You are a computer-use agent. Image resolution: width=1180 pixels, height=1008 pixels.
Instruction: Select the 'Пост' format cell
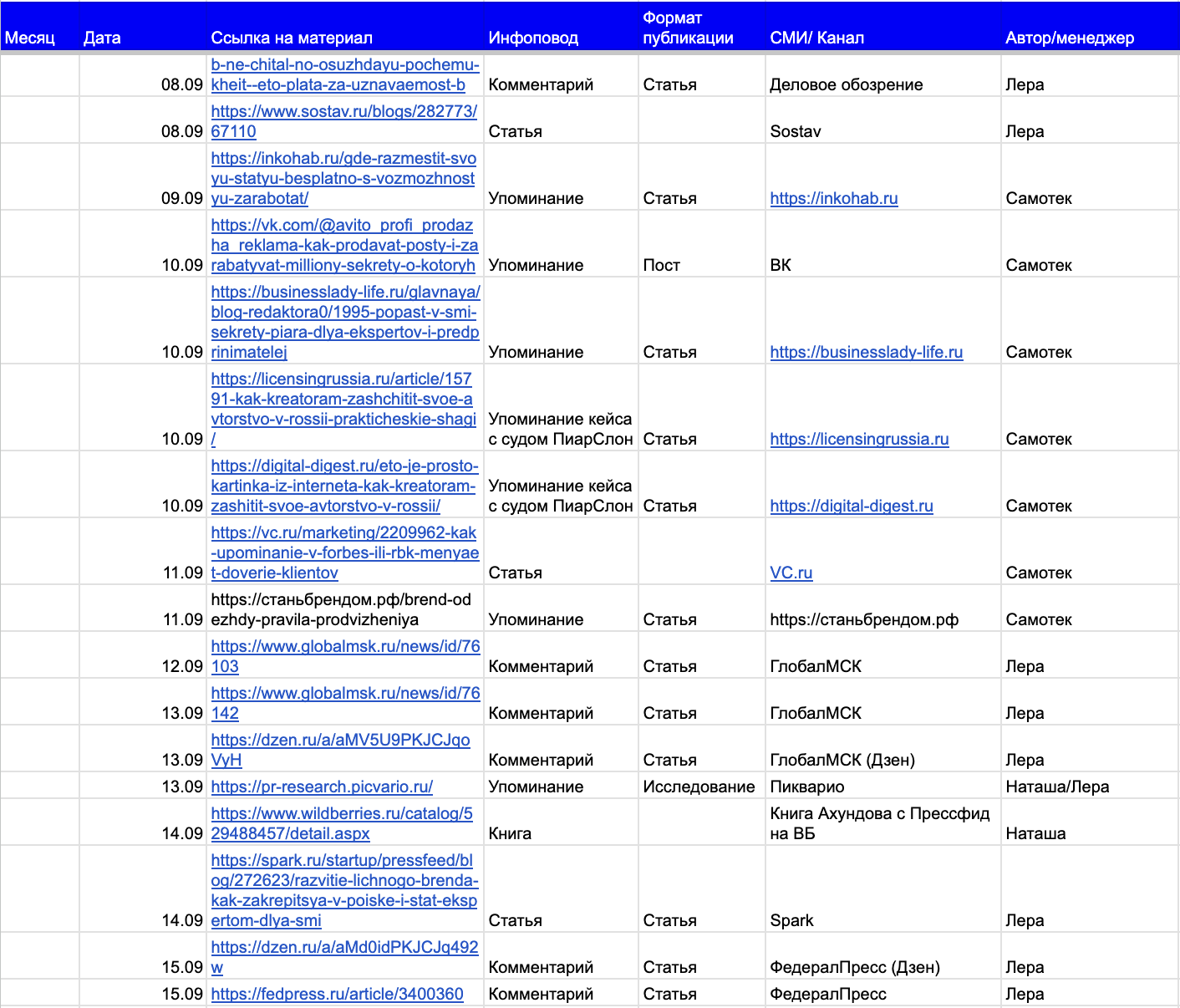(x=702, y=243)
